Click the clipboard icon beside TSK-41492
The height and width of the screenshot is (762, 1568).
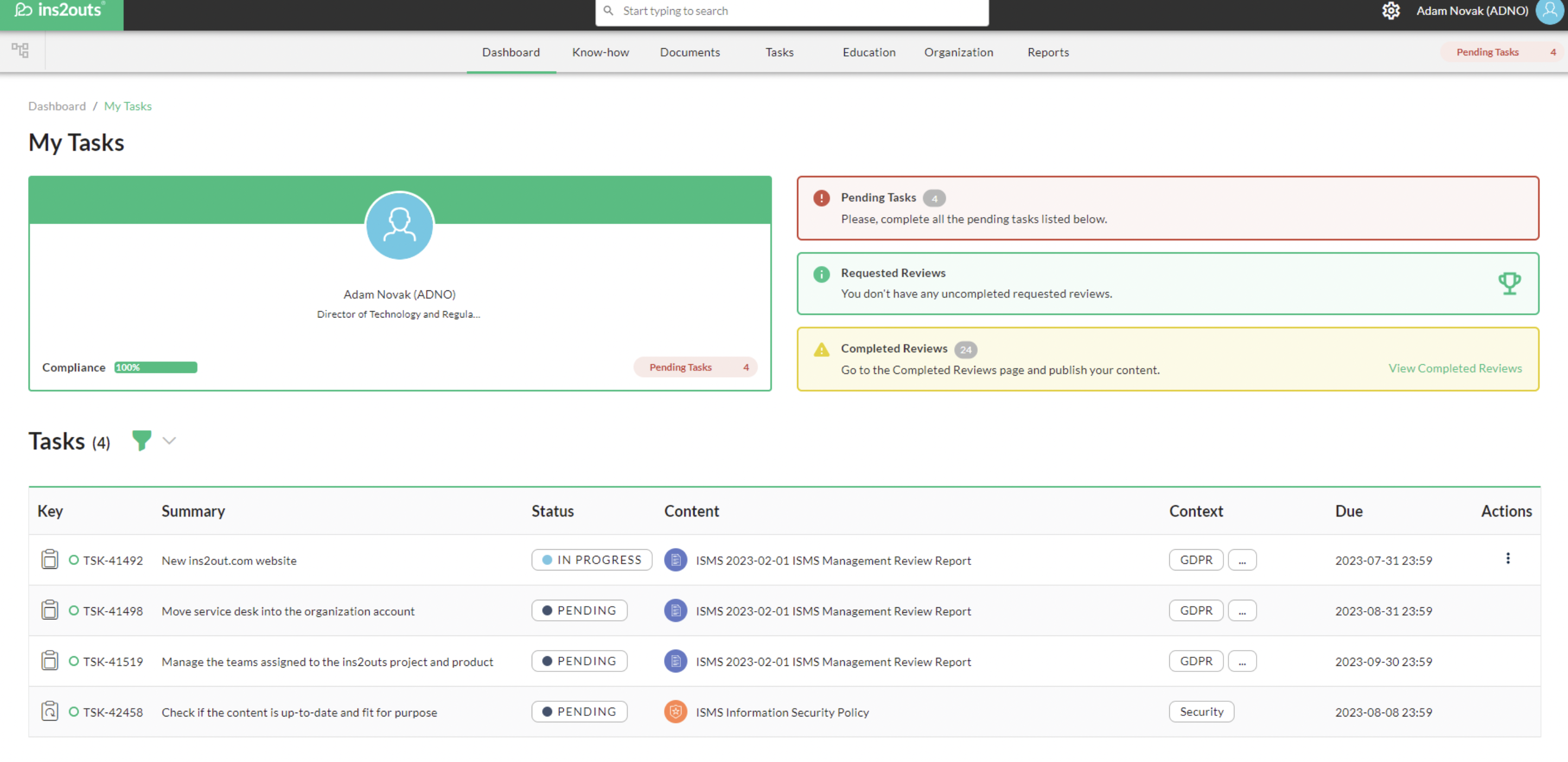pyautogui.click(x=50, y=559)
